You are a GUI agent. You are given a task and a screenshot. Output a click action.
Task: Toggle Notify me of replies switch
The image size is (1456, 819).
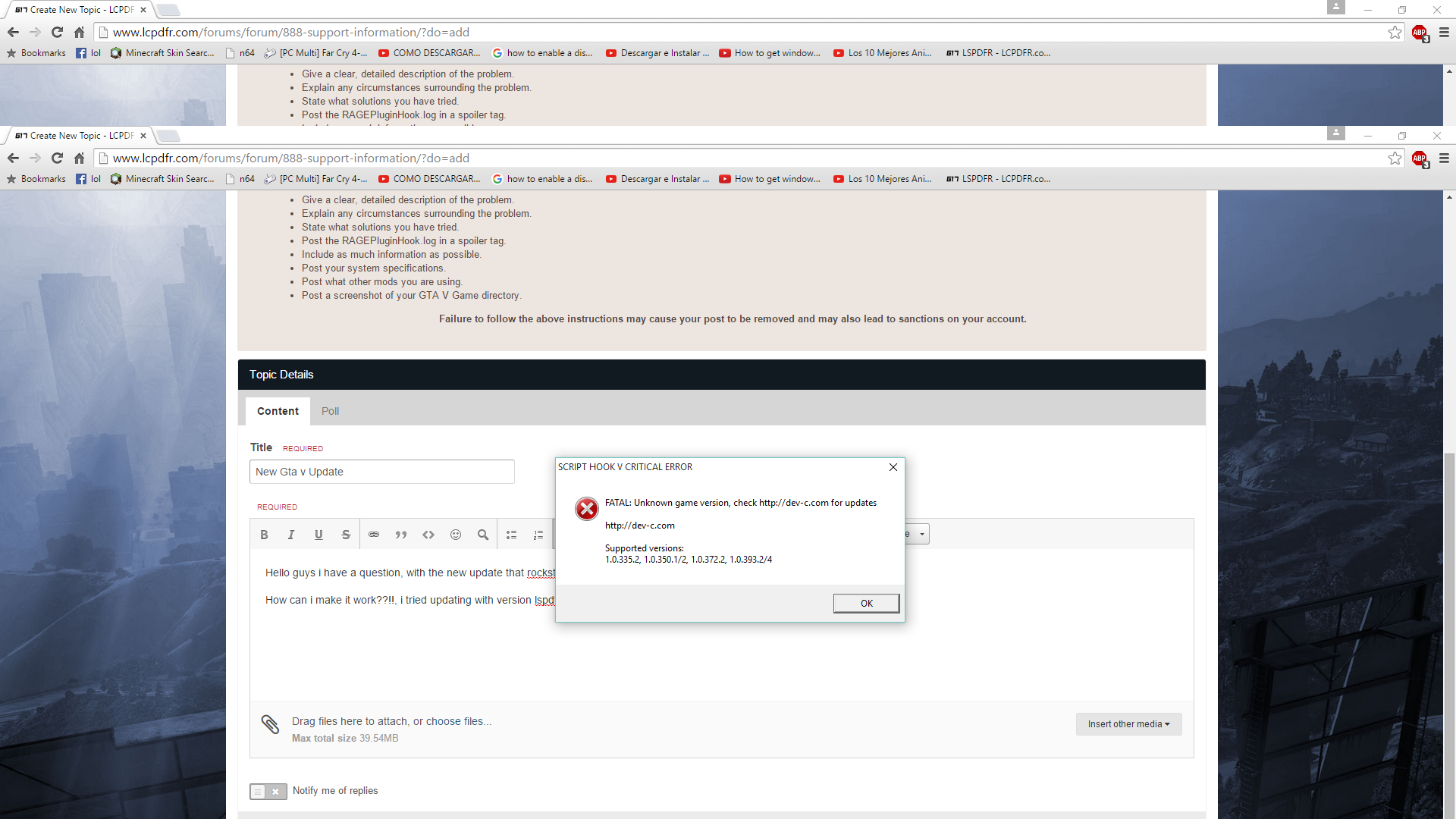pos(268,791)
